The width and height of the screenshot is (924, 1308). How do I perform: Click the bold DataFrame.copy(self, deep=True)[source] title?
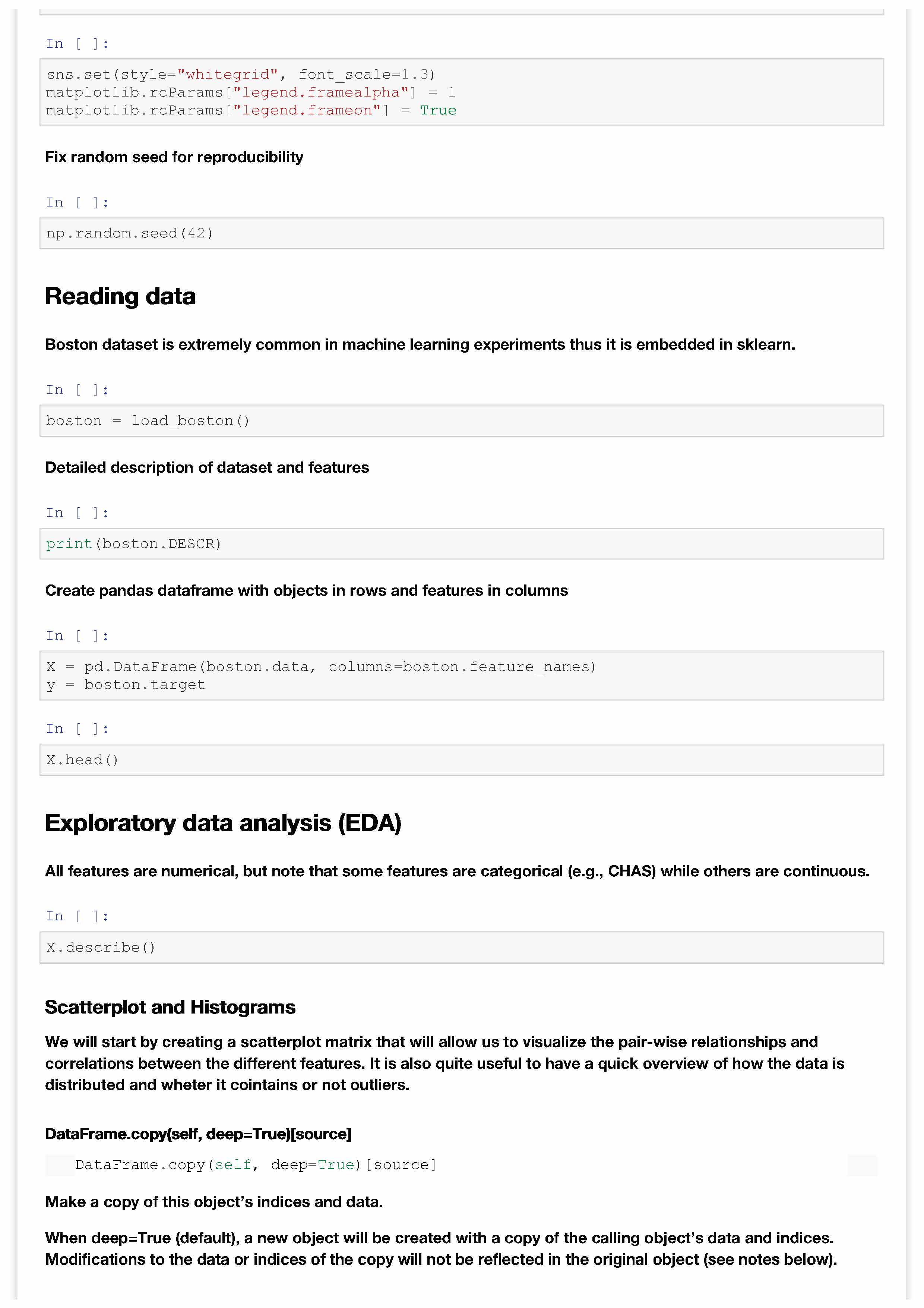pos(198,1134)
